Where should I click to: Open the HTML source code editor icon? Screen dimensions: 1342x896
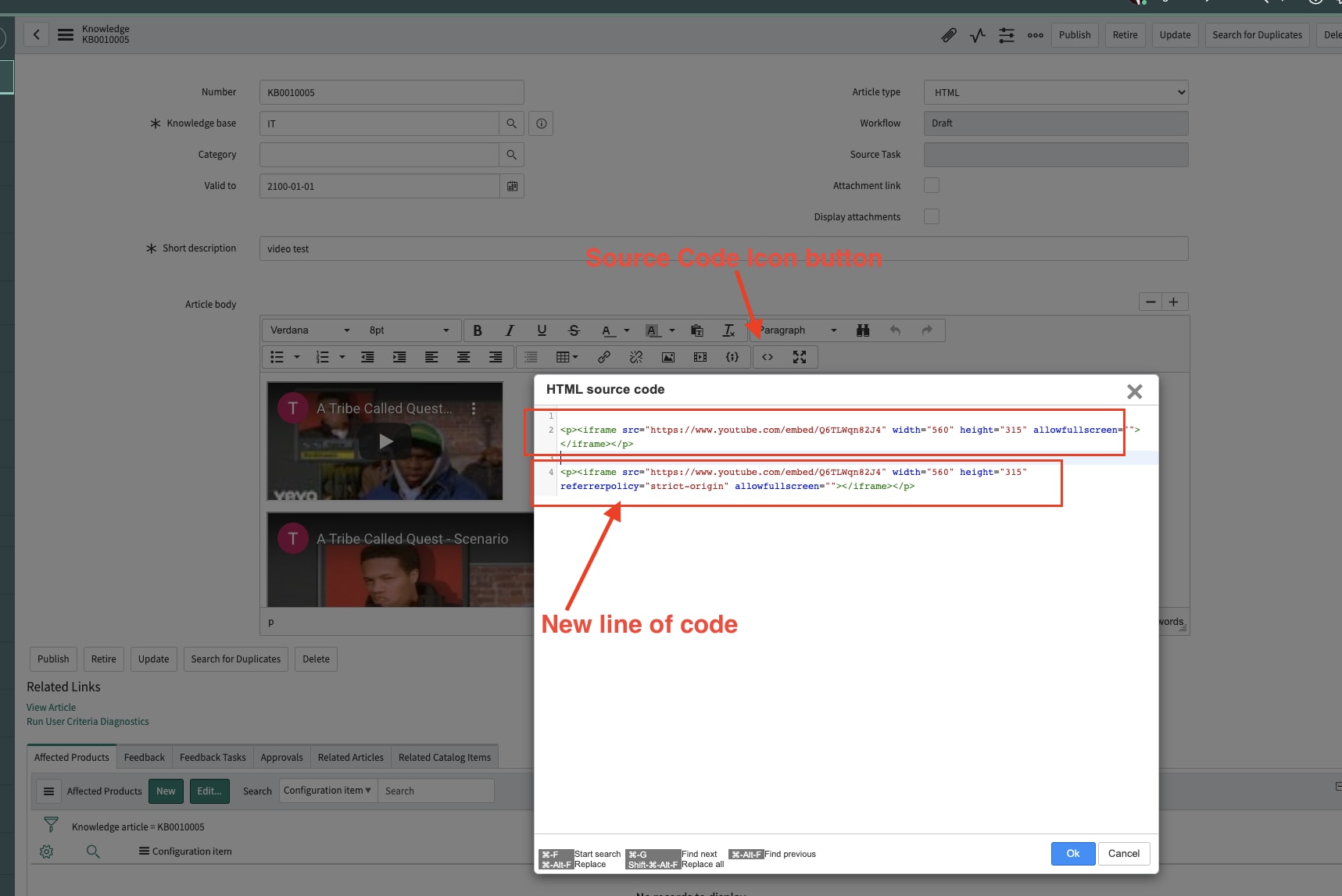click(x=768, y=357)
